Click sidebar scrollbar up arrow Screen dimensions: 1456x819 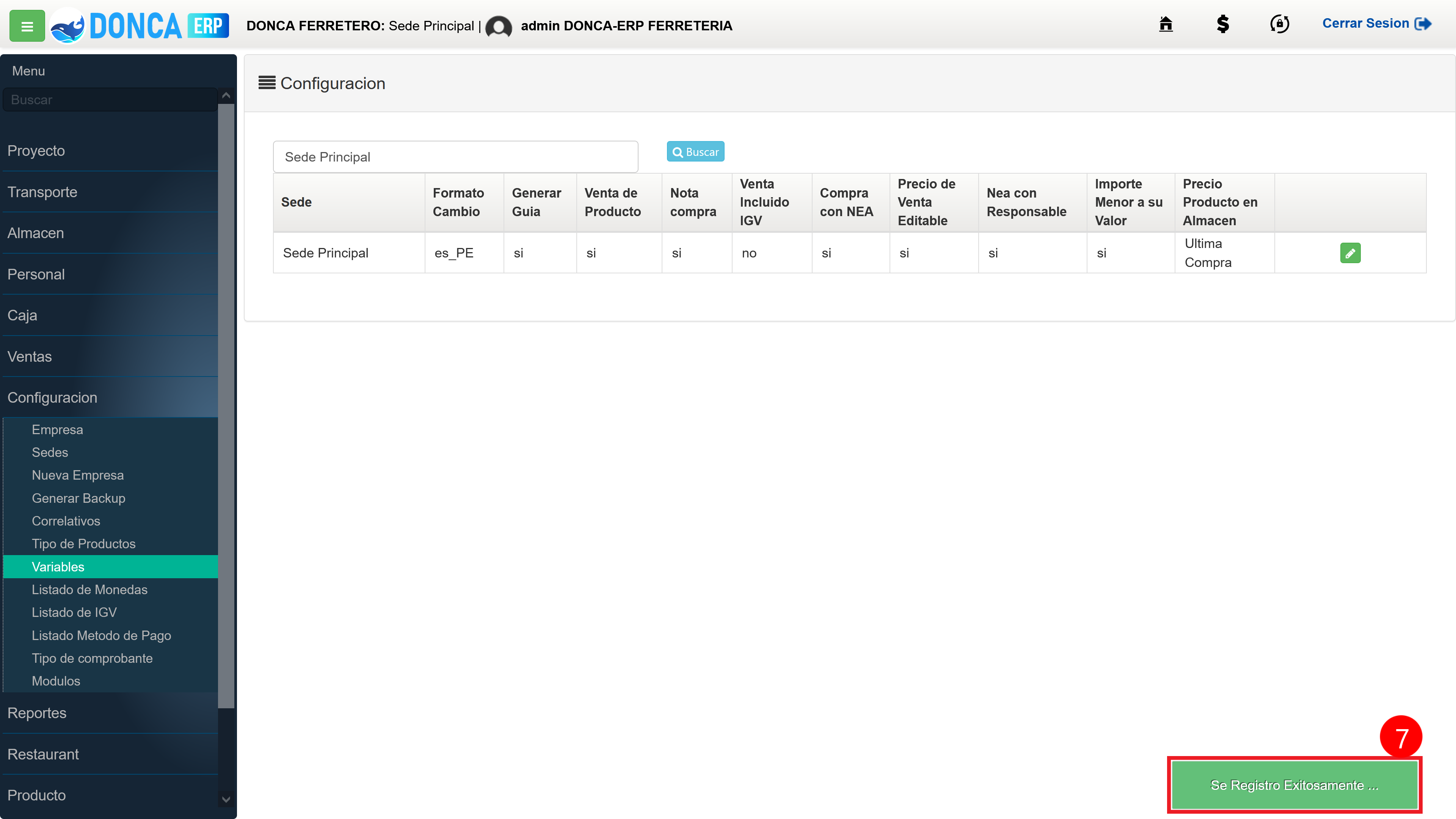click(x=226, y=96)
